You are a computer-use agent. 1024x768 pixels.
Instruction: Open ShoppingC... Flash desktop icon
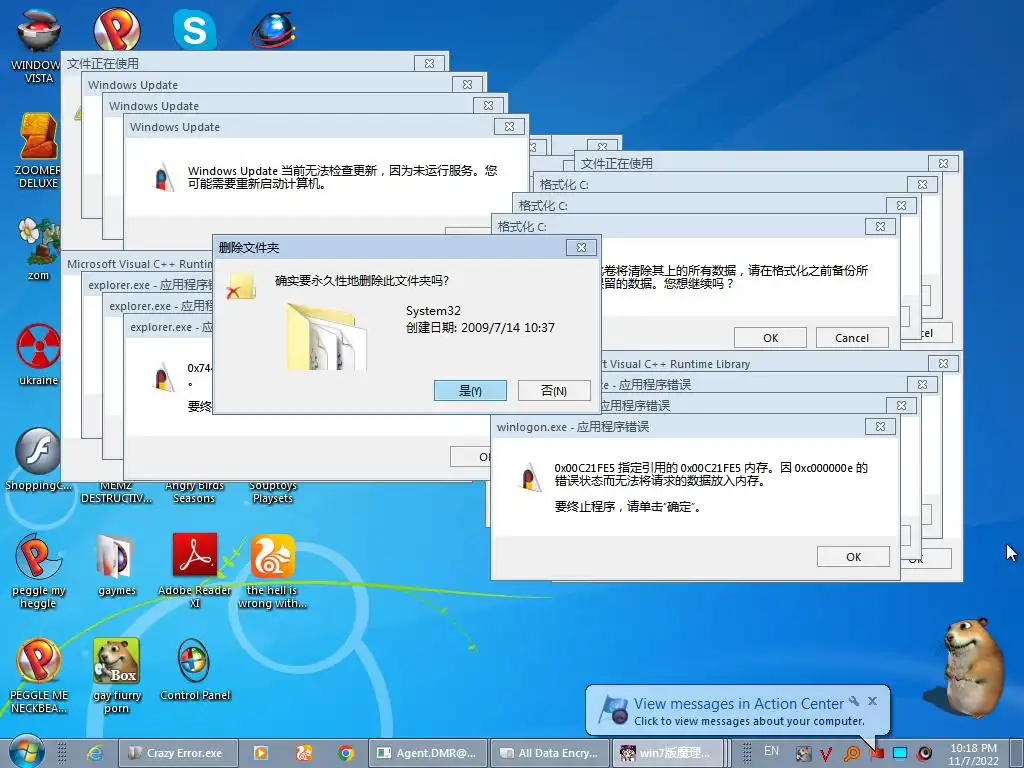38,459
